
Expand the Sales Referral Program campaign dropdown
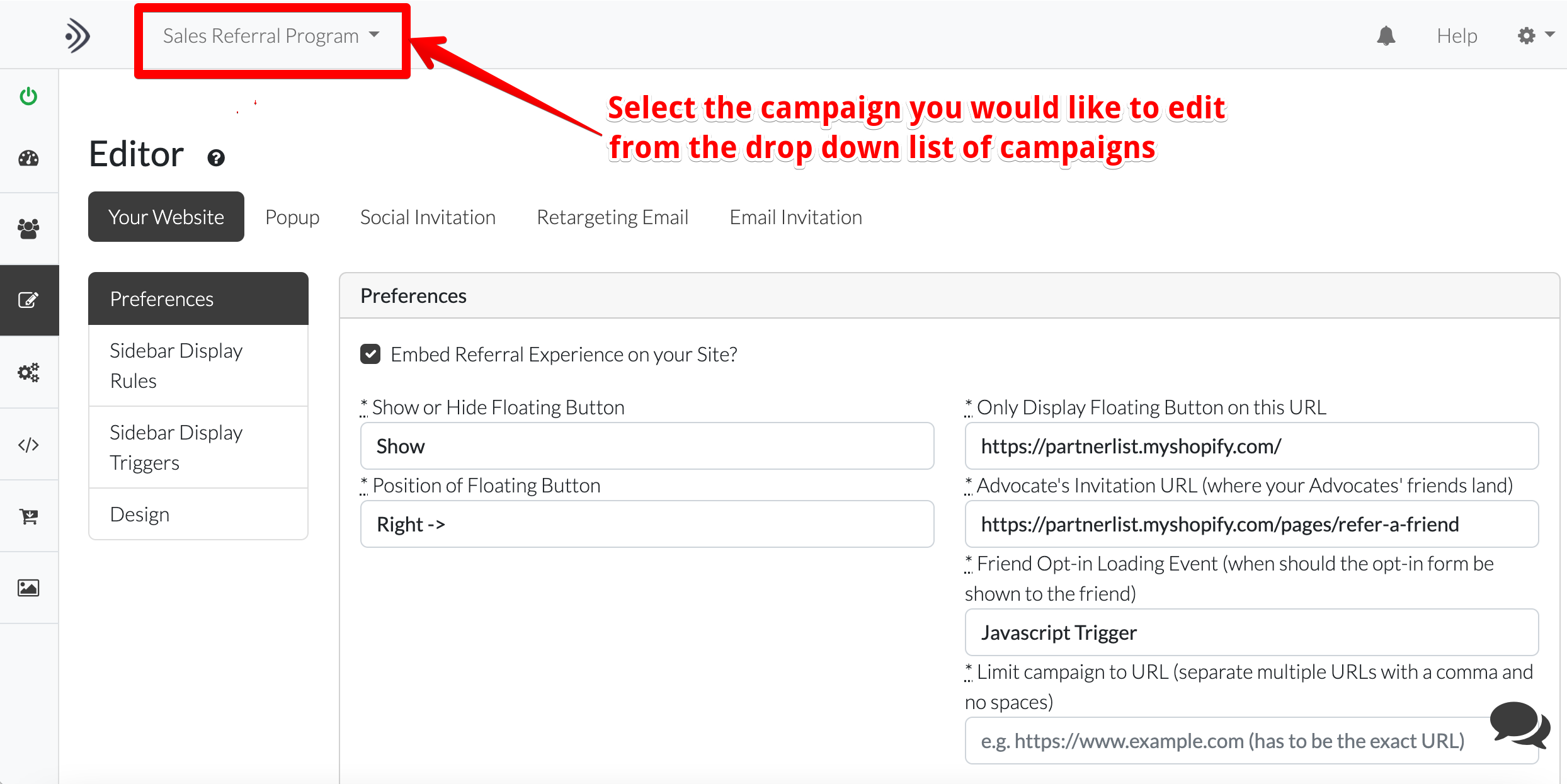tap(271, 36)
